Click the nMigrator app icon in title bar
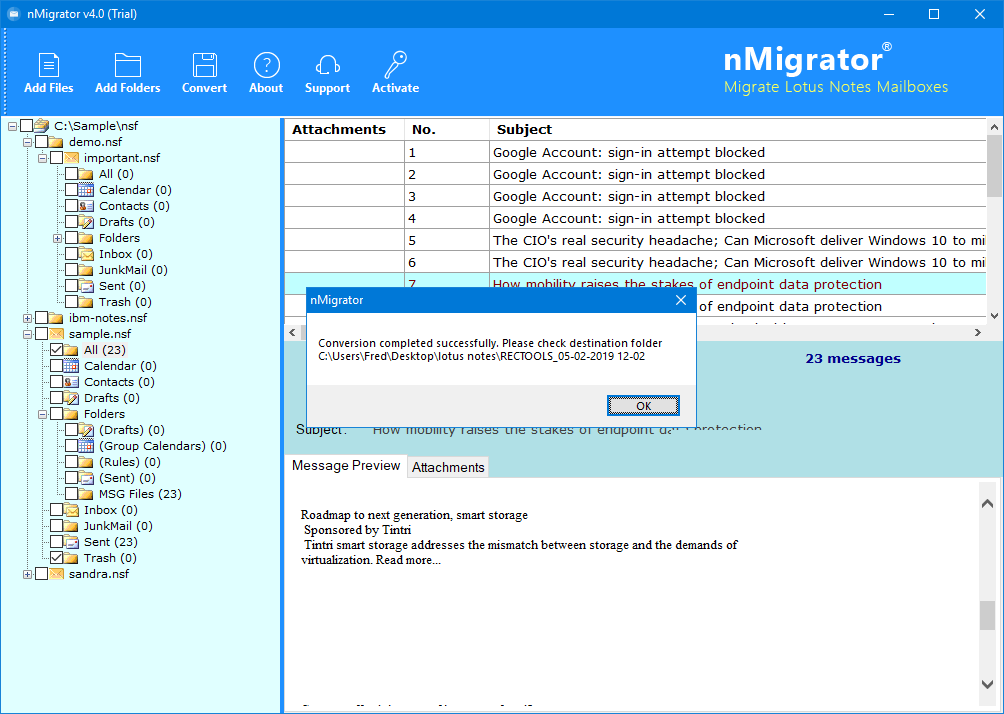 pos(13,14)
